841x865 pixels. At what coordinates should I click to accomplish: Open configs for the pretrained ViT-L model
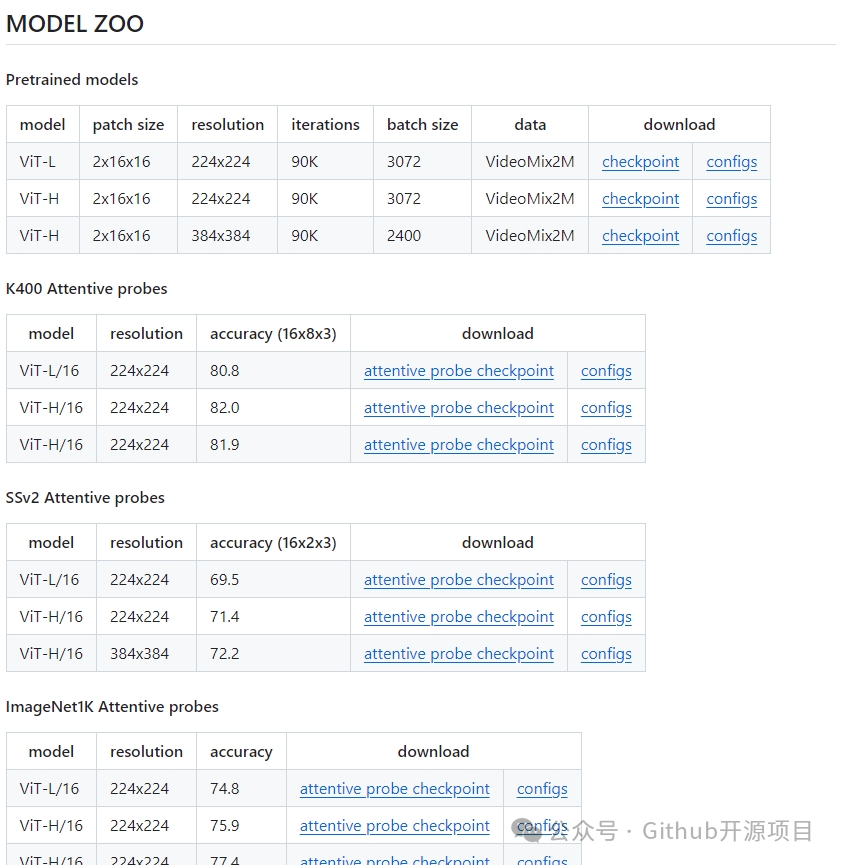pos(731,162)
